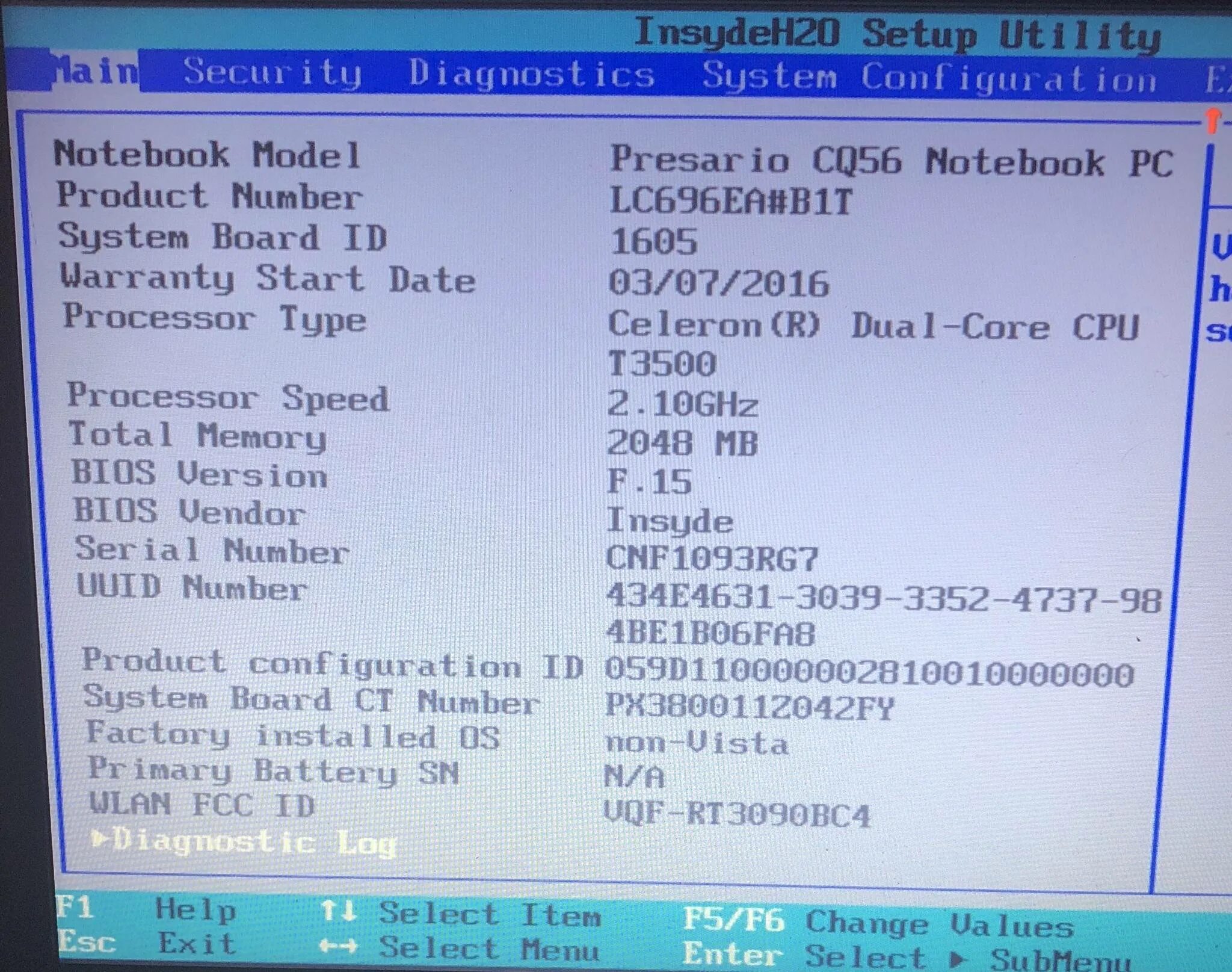Screen dimensions: 1232x972
Task: Click the left-right arrows Select Menu icon
Action: click(x=338, y=946)
